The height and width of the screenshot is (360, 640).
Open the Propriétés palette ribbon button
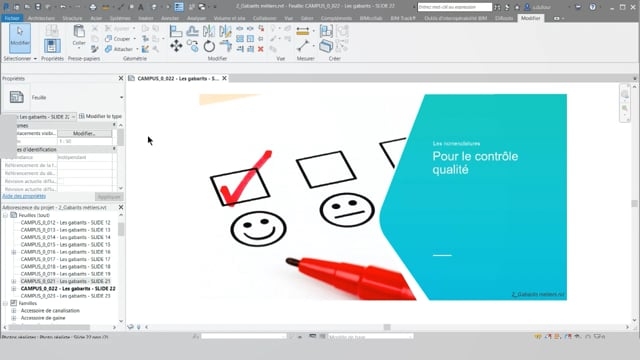click(52, 46)
